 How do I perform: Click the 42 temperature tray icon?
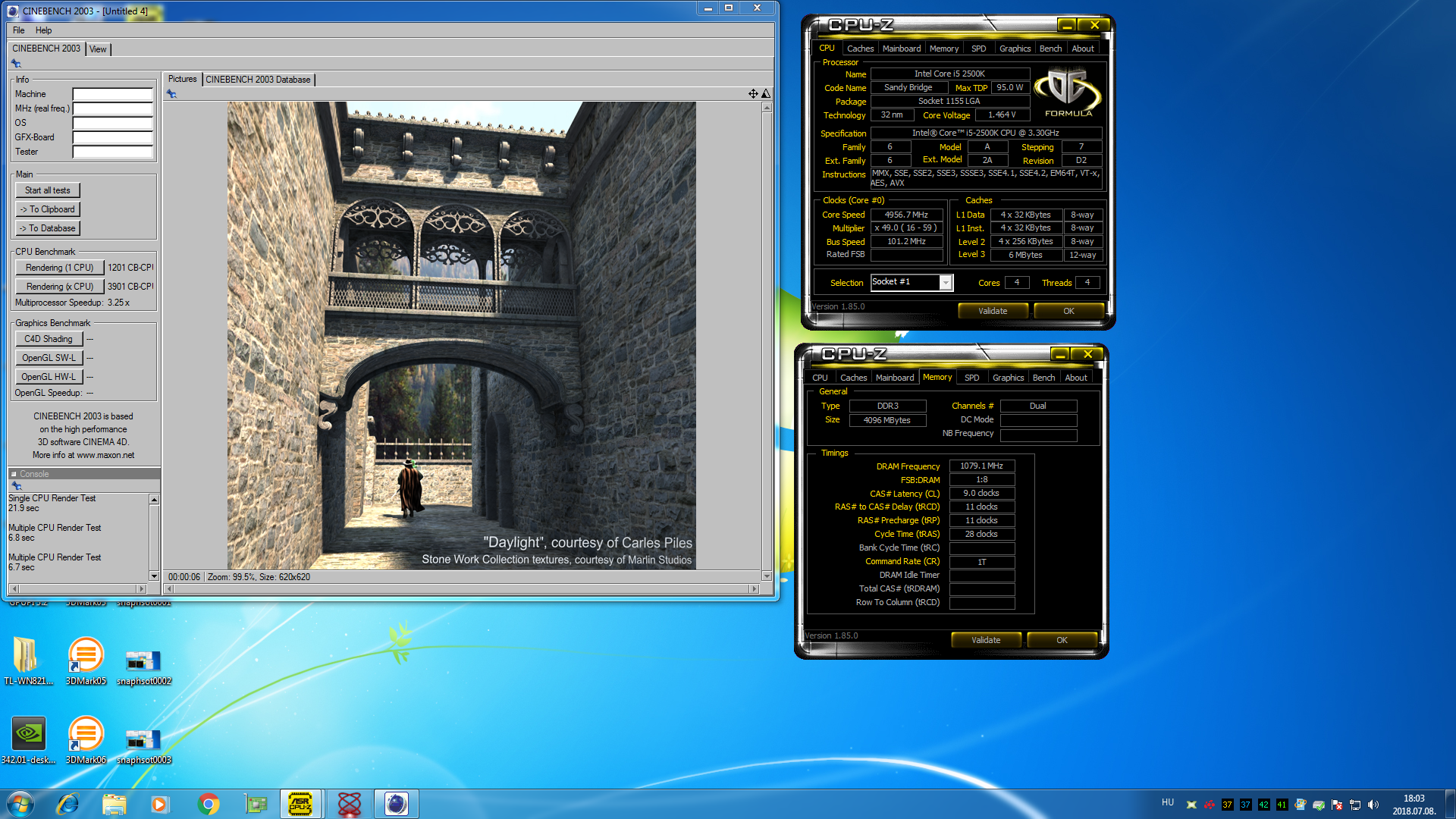click(x=1264, y=805)
